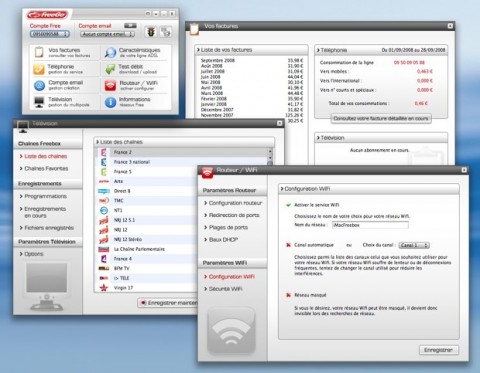Image resolution: width=480 pixels, height=373 pixels.
Task: Select the Arte channel logo
Action: click(104, 181)
